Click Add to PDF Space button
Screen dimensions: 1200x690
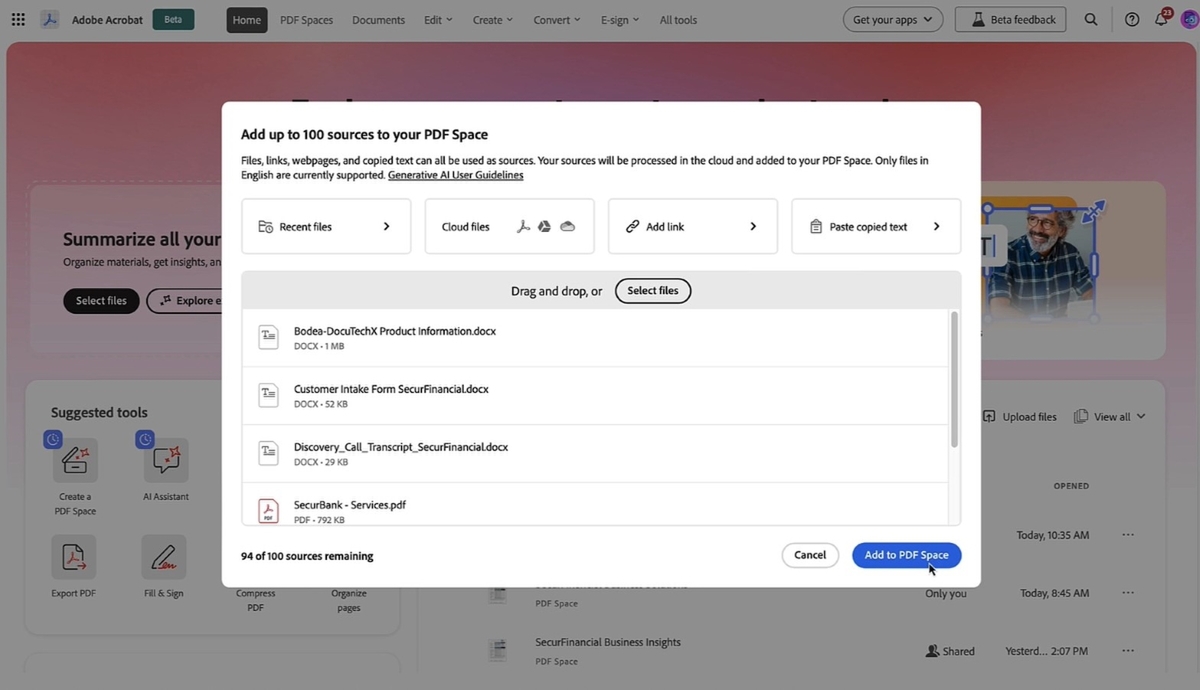907,555
